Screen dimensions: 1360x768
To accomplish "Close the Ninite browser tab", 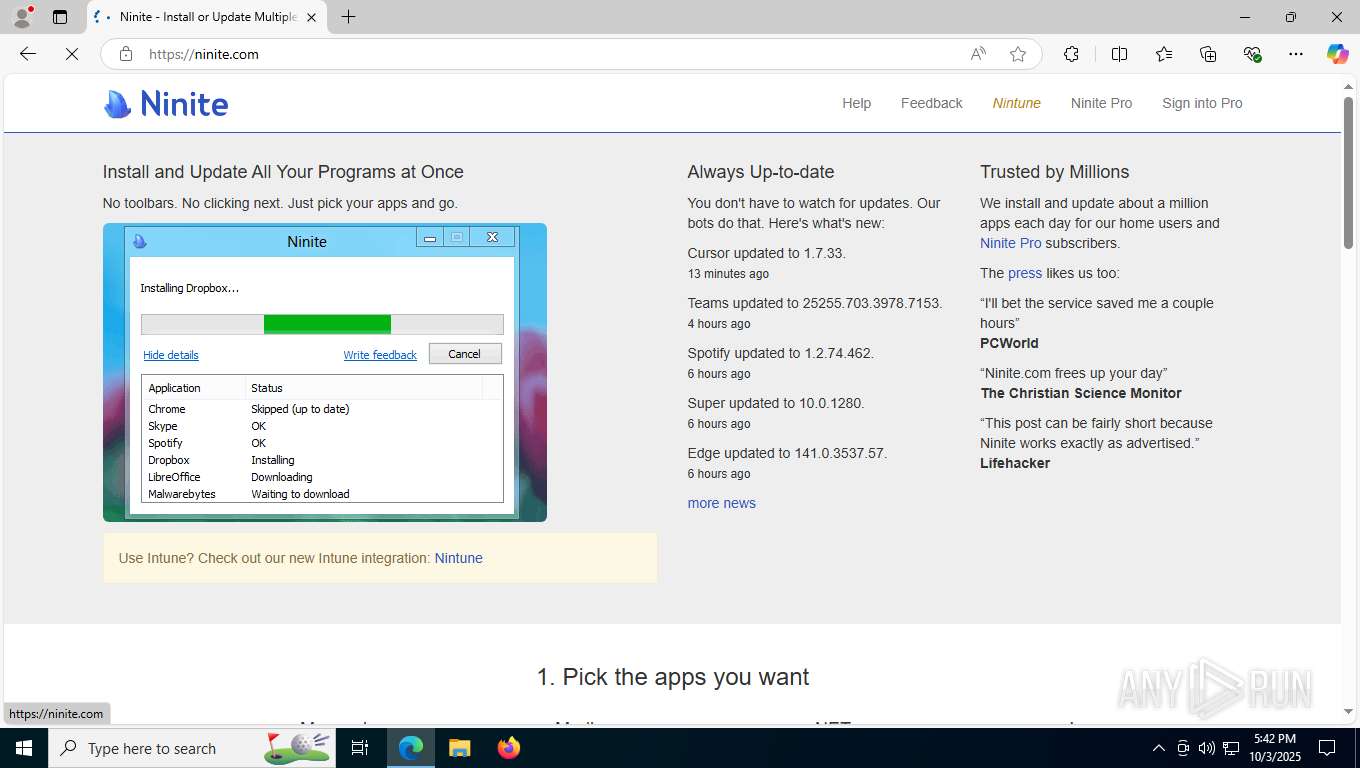I will (x=311, y=17).
